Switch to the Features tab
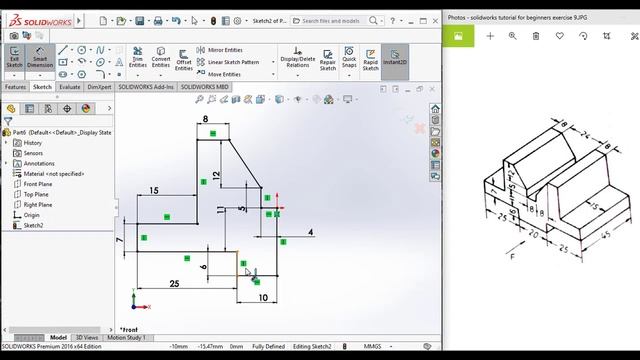The height and width of the screenshot is (360, 640). pyautogui.click(x=16, y=87)
